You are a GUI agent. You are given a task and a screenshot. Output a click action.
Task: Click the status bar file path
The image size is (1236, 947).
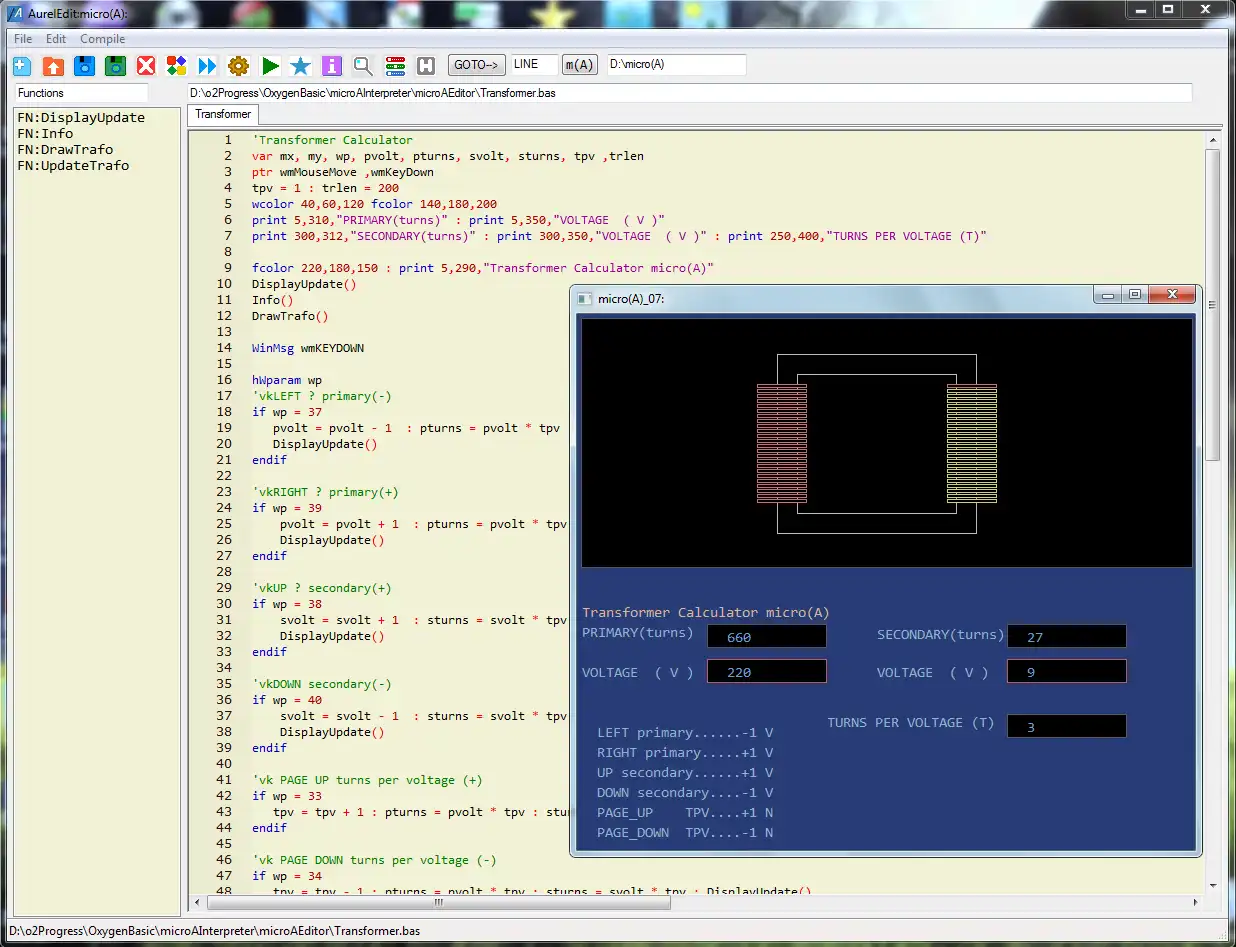point(214,931)
